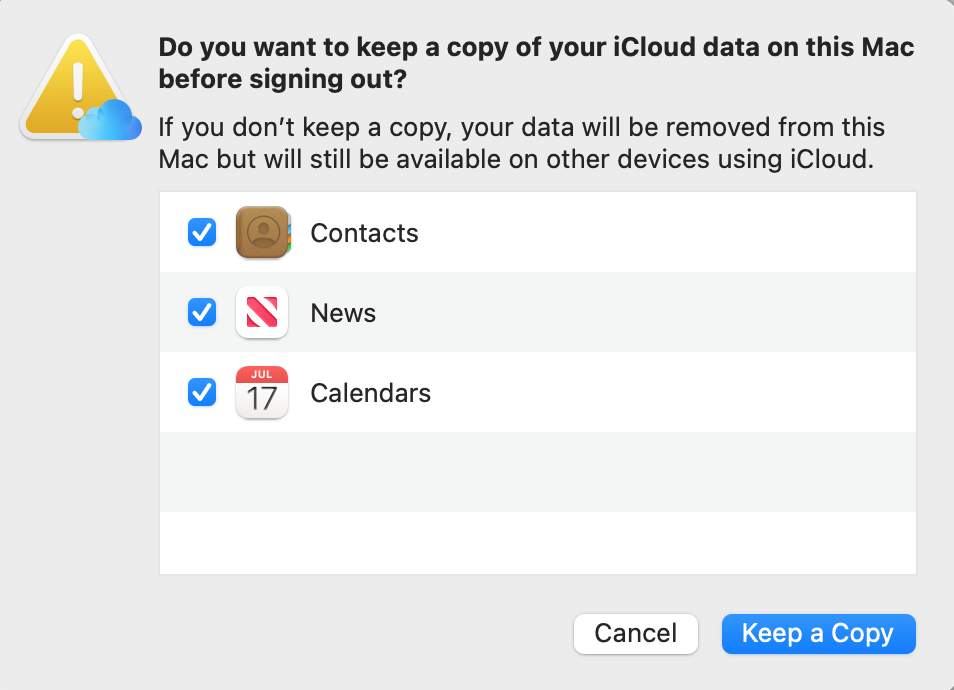Select the JUL 17 calendar icon

pyautogui.click(x=261, y=392)
